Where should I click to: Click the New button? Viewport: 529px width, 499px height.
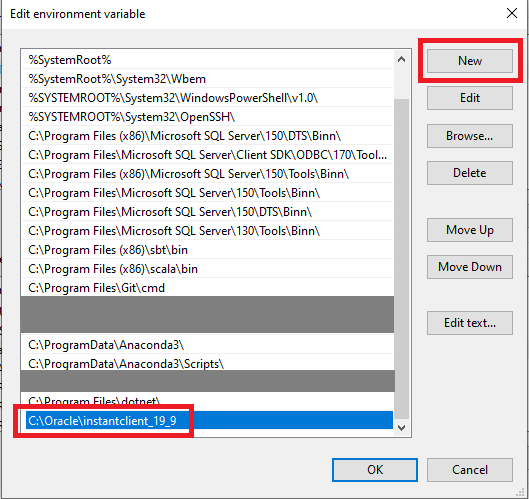470,61
